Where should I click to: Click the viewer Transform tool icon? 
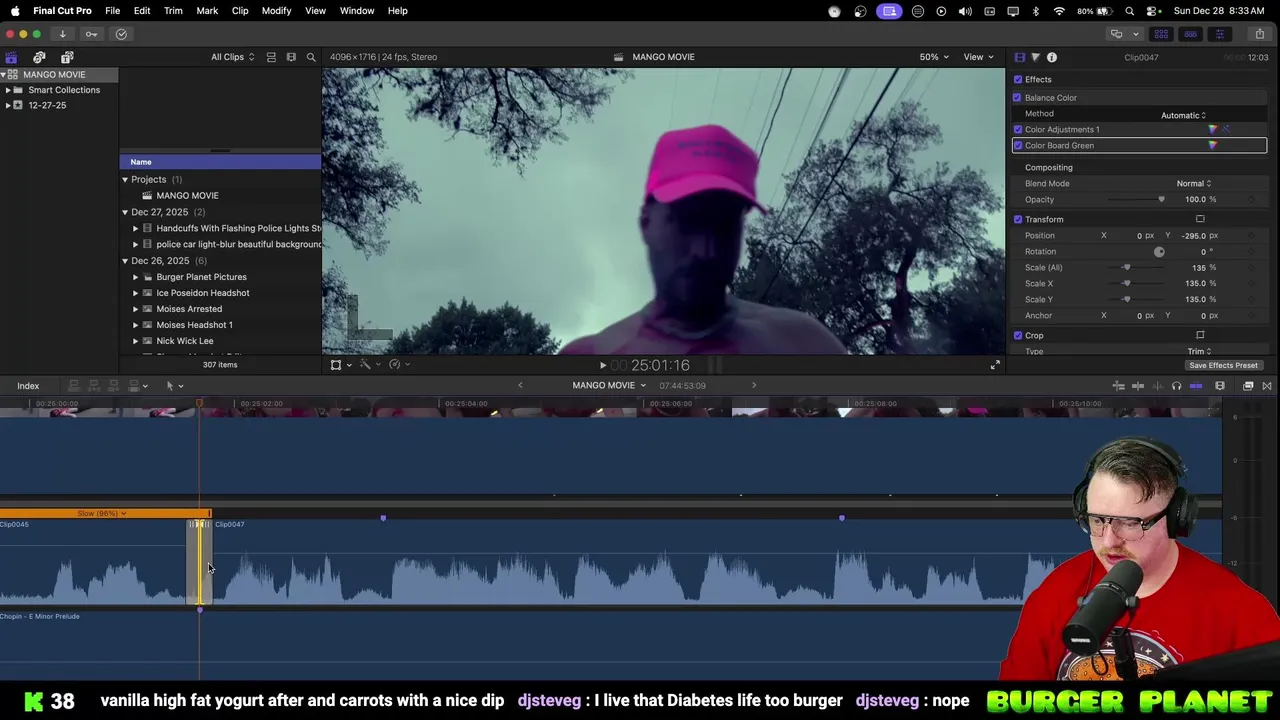pyautogui.click(x=336, y=365)
